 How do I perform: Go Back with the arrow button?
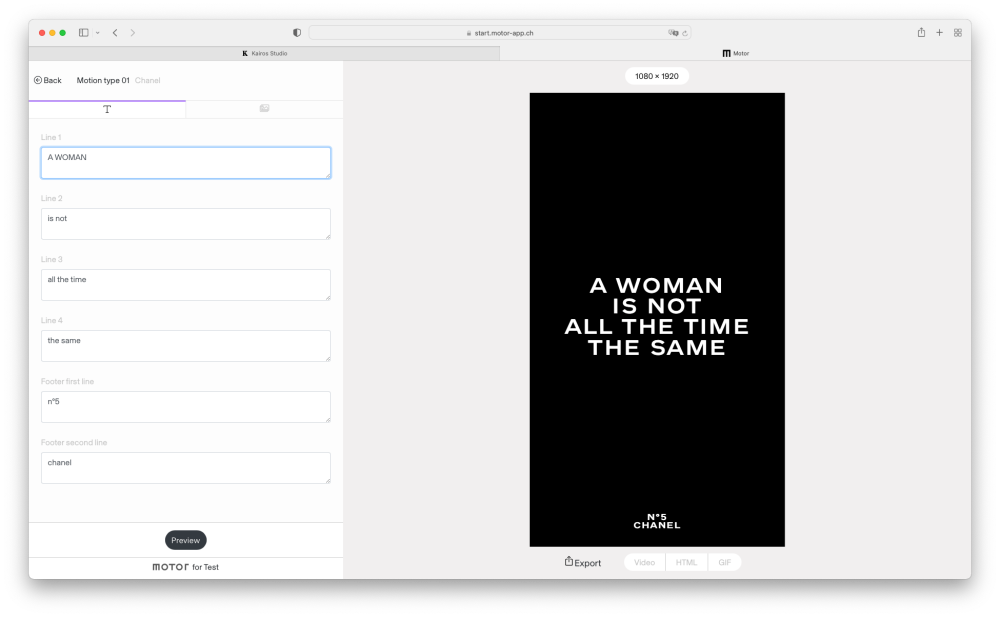[48, 80]
